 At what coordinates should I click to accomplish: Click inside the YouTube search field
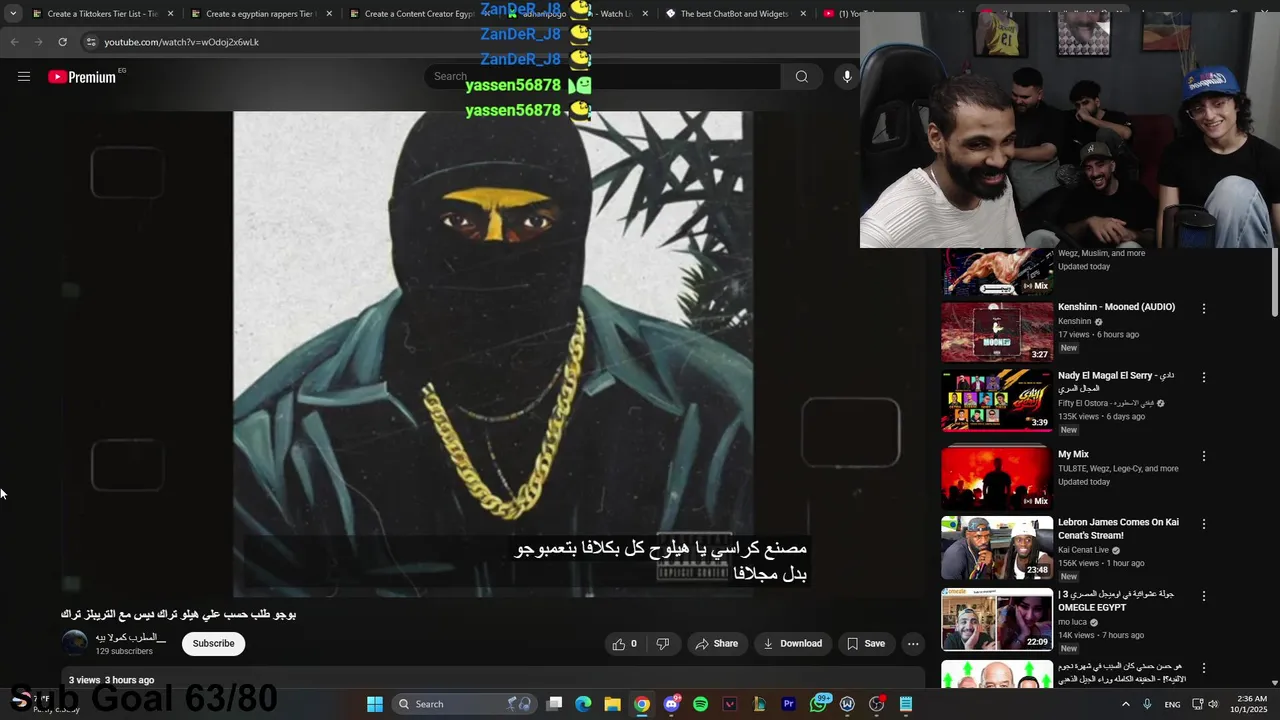point(603,77)
